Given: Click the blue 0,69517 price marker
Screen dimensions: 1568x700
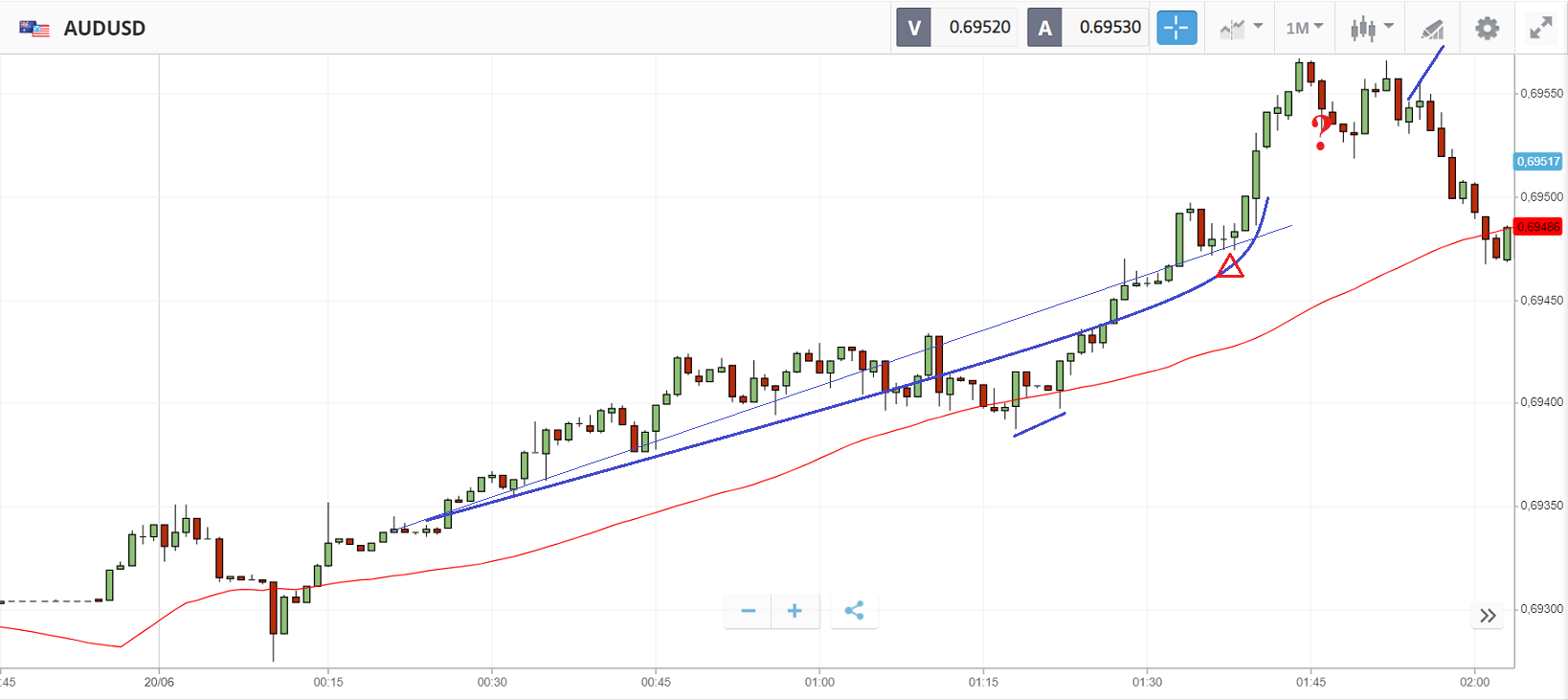Looking at the screenshot, I should 1538,162.
